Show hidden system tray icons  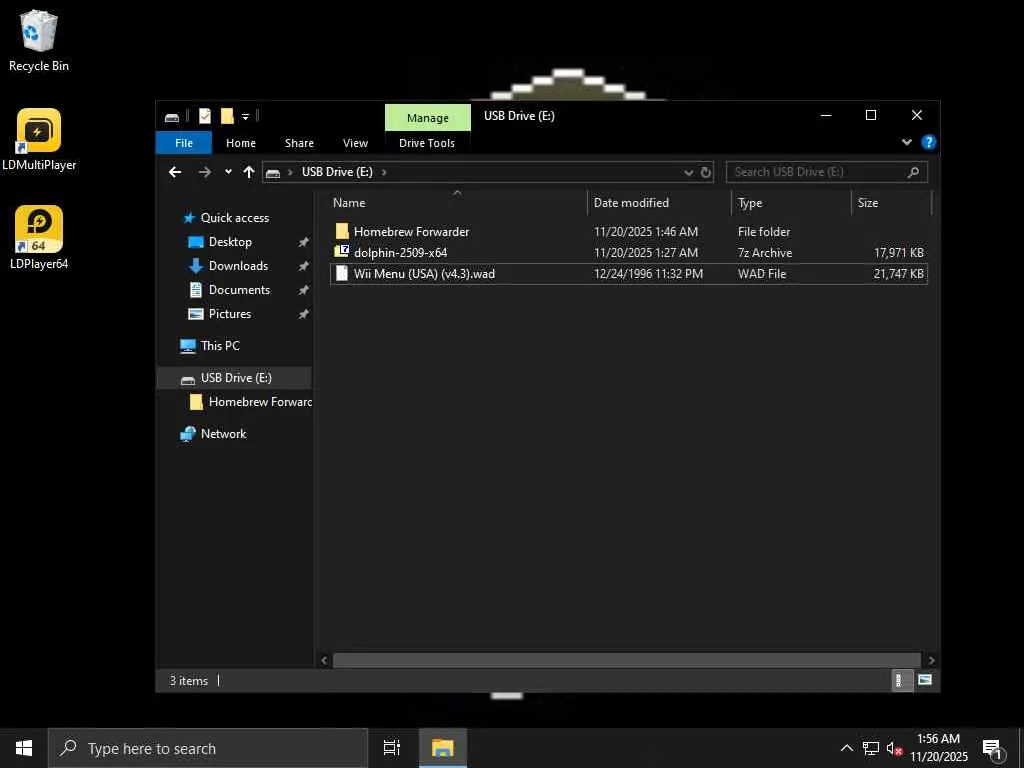846,748
